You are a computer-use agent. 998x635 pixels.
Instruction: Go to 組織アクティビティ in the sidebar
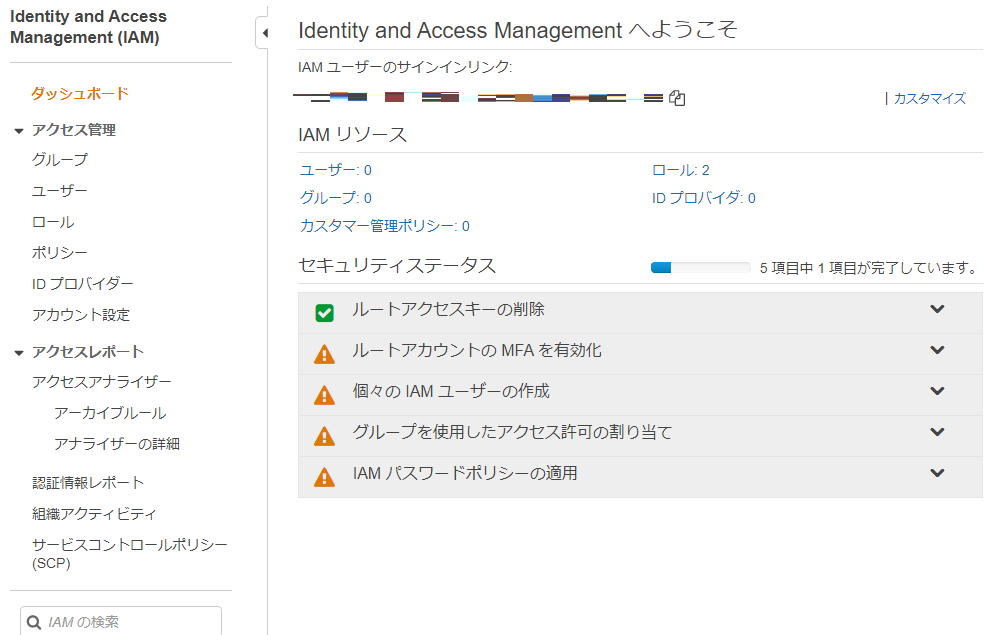coord(94,514)
